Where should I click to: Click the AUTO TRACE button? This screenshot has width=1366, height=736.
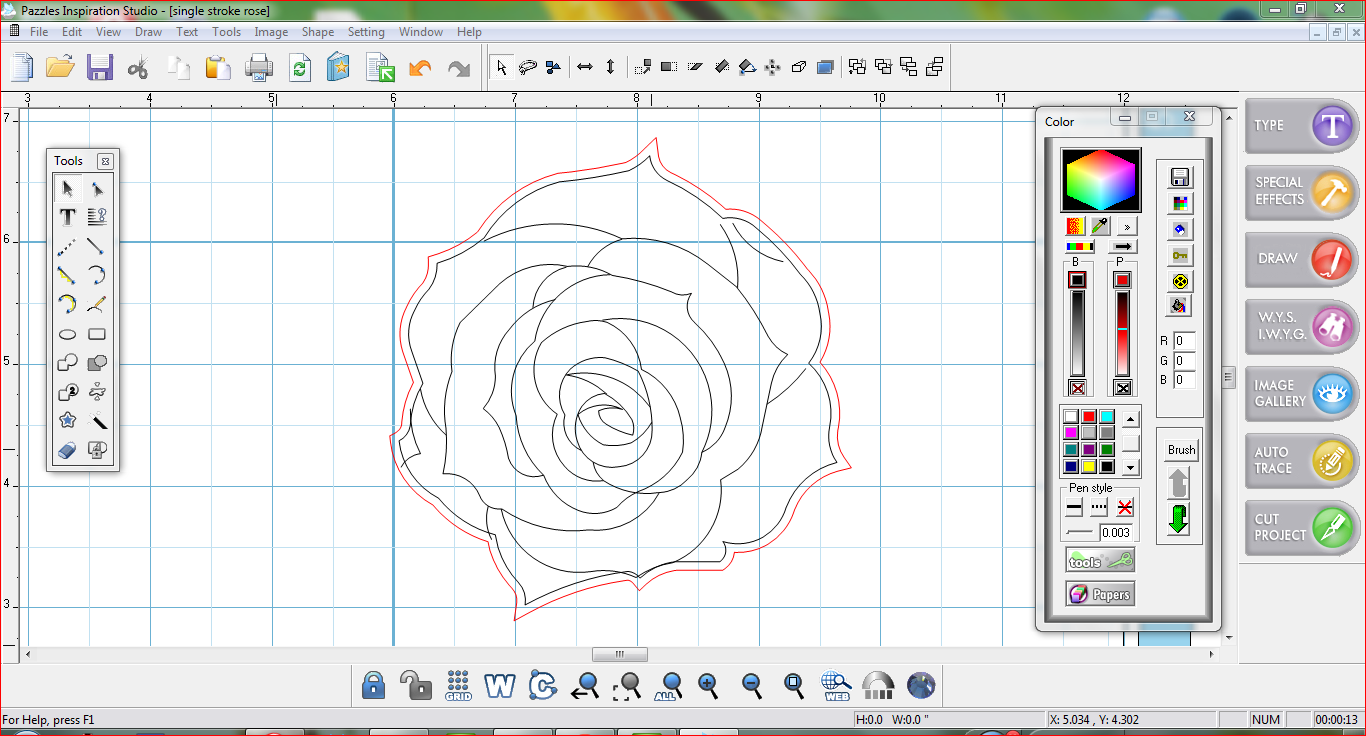coord(1302,460)
